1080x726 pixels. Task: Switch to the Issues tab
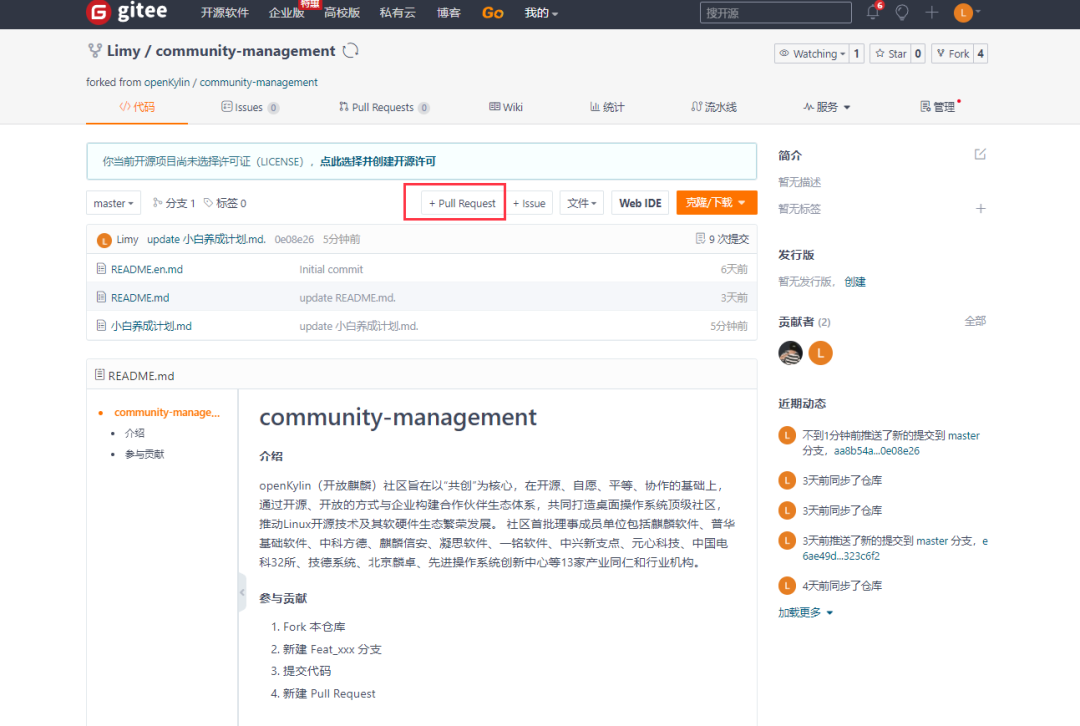(x=250, y=107)
